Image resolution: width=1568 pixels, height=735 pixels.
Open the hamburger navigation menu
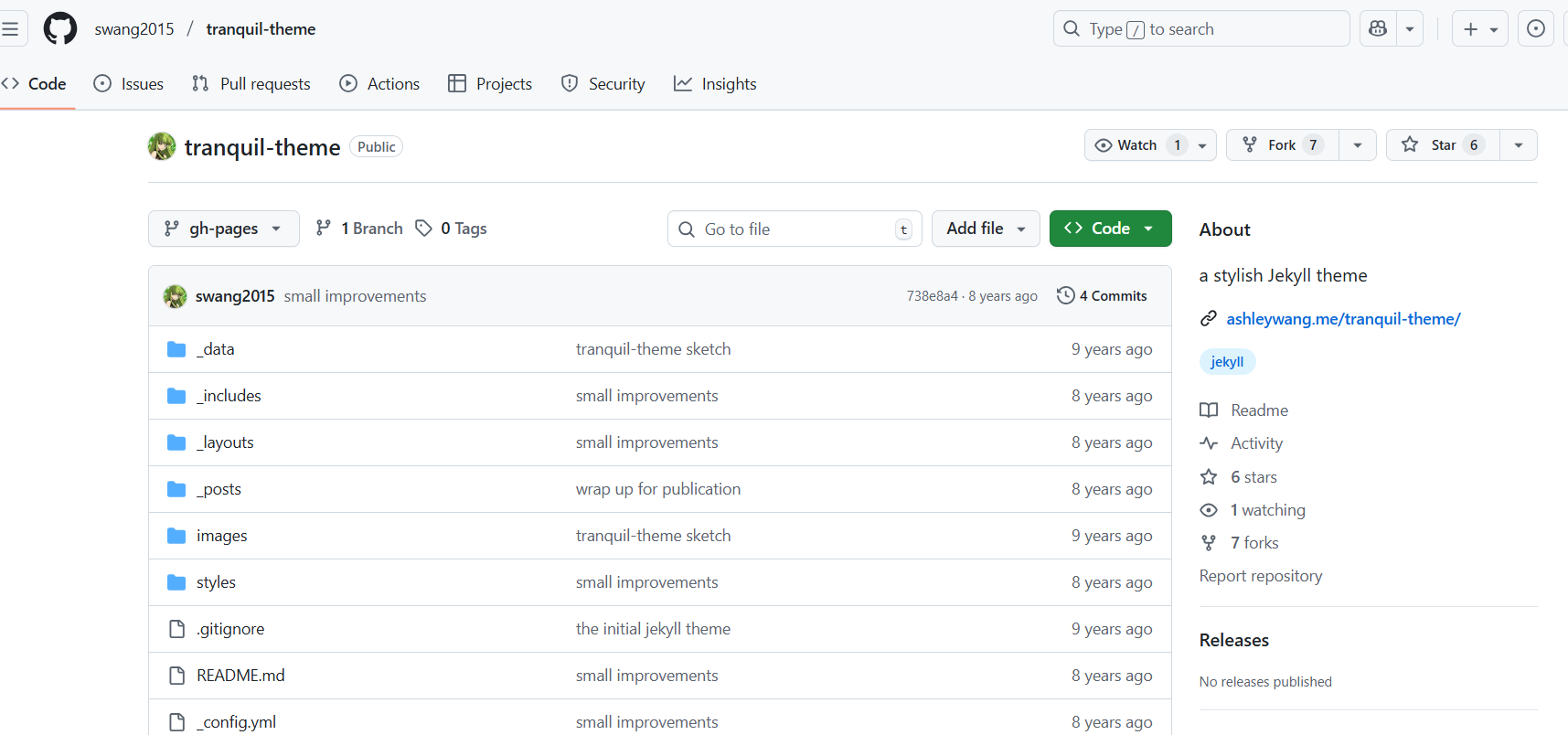(x=11, y=28)
